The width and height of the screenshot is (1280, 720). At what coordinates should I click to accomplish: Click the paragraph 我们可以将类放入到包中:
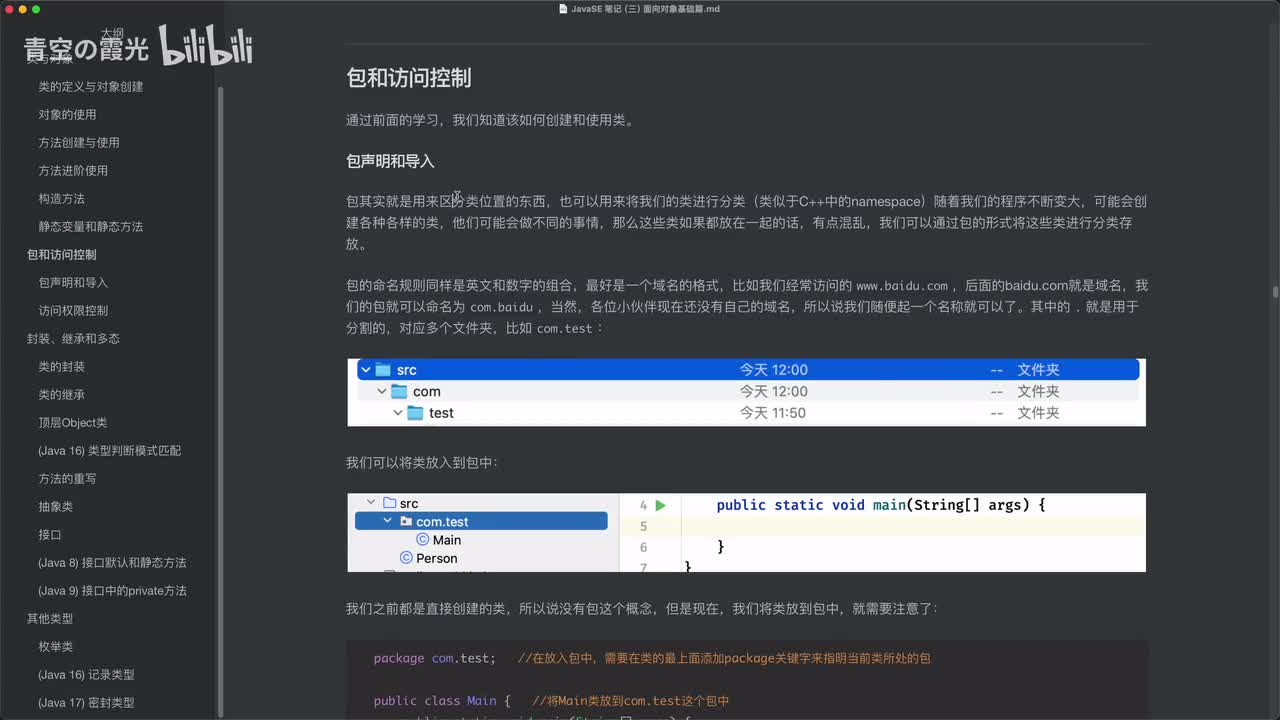tap(422, 462)
